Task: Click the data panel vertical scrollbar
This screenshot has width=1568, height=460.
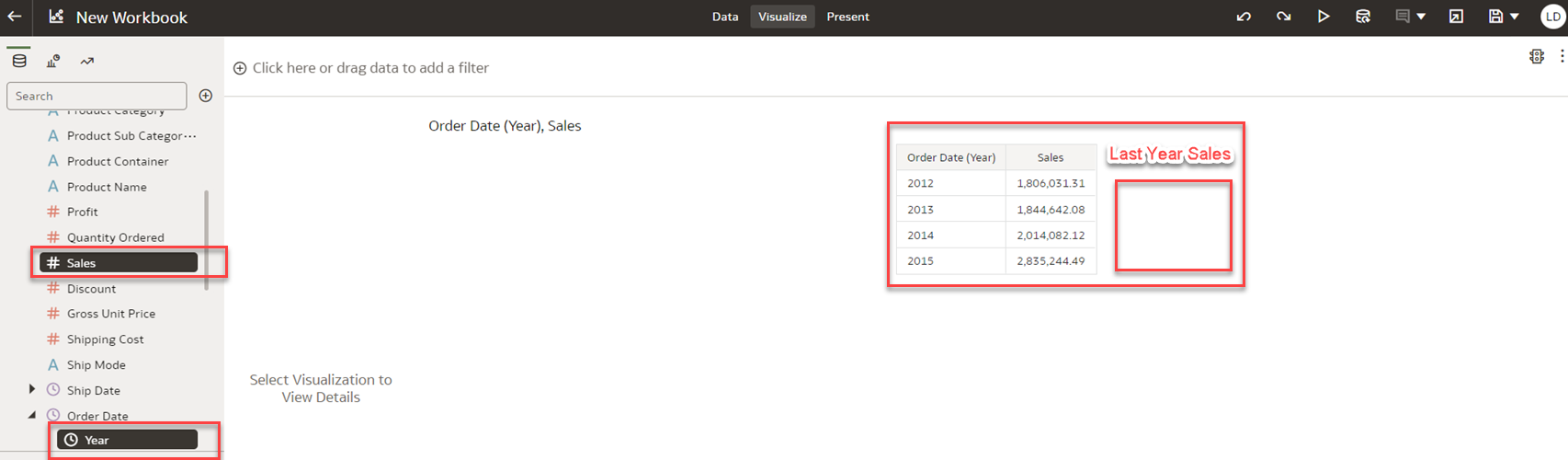Action: point(206,239)
